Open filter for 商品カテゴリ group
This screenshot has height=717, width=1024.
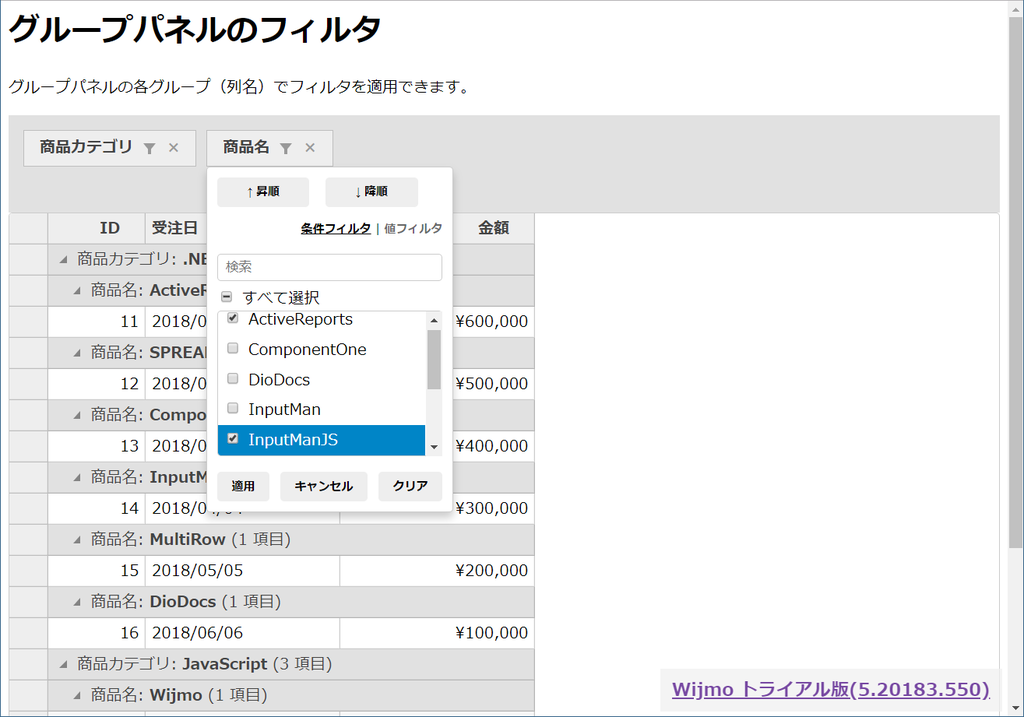150,148
